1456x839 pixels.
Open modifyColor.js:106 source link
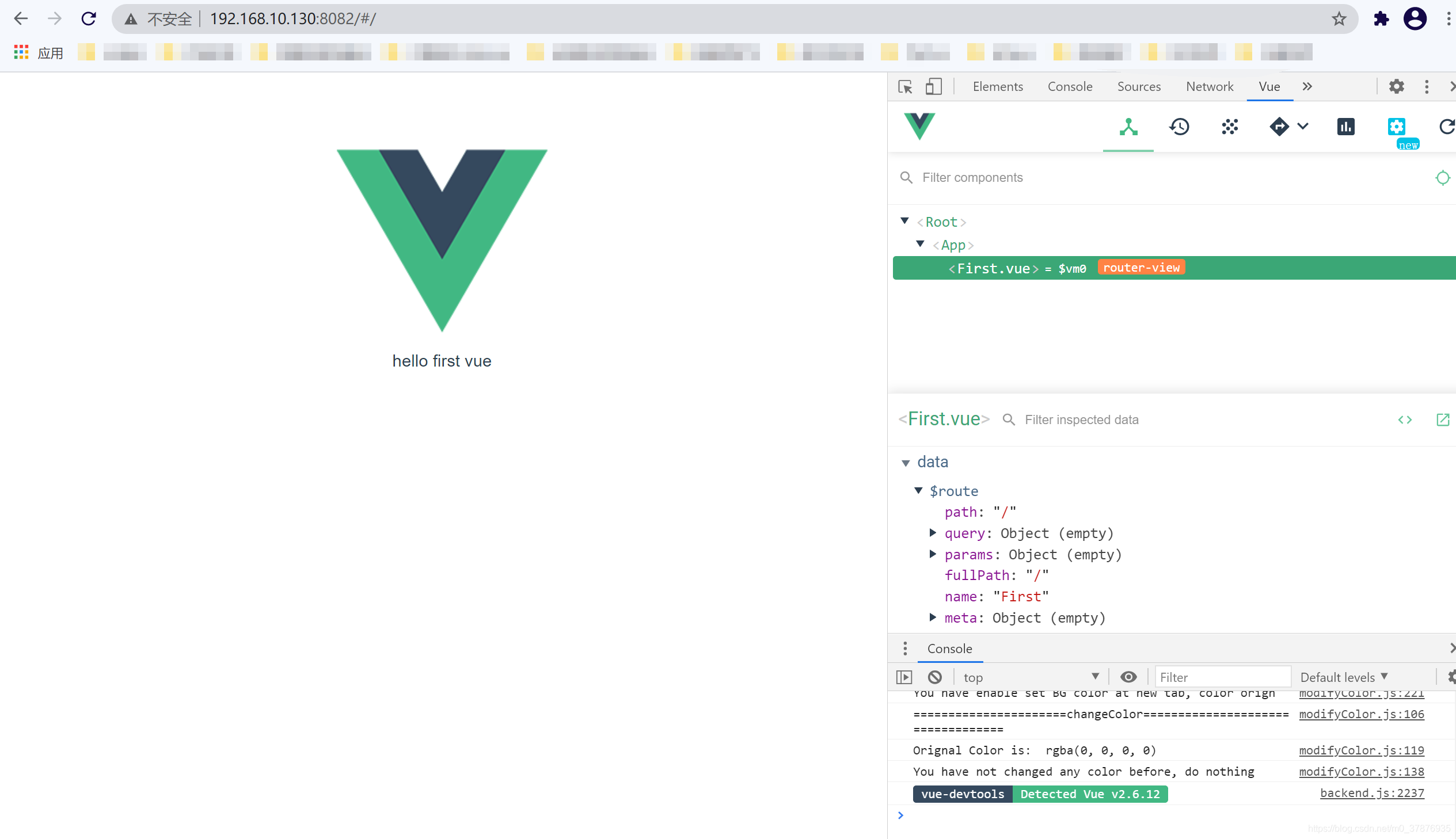coord(1361,715)
